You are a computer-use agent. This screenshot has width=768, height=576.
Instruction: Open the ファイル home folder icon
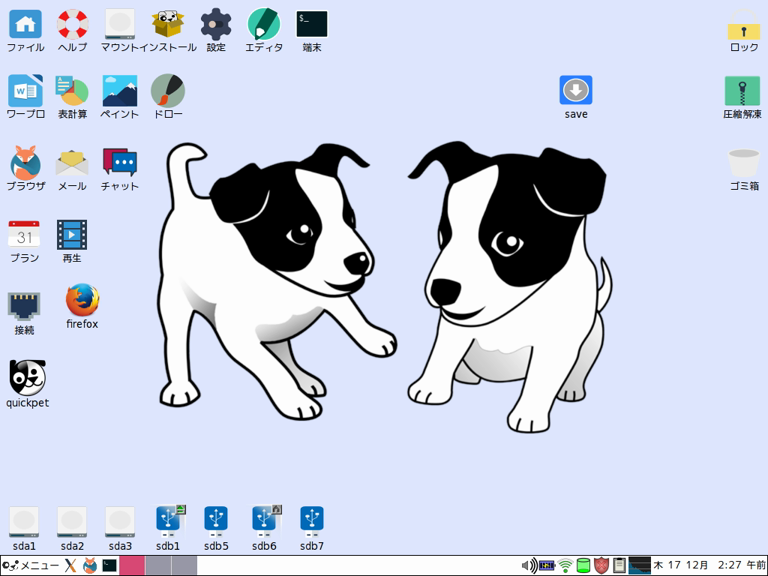(x=25, y=24)
